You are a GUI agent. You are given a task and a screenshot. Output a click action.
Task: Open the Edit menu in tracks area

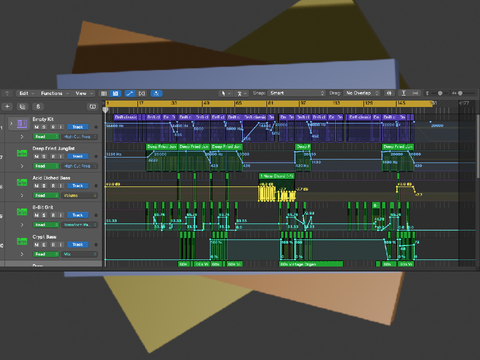coord(26,93)
